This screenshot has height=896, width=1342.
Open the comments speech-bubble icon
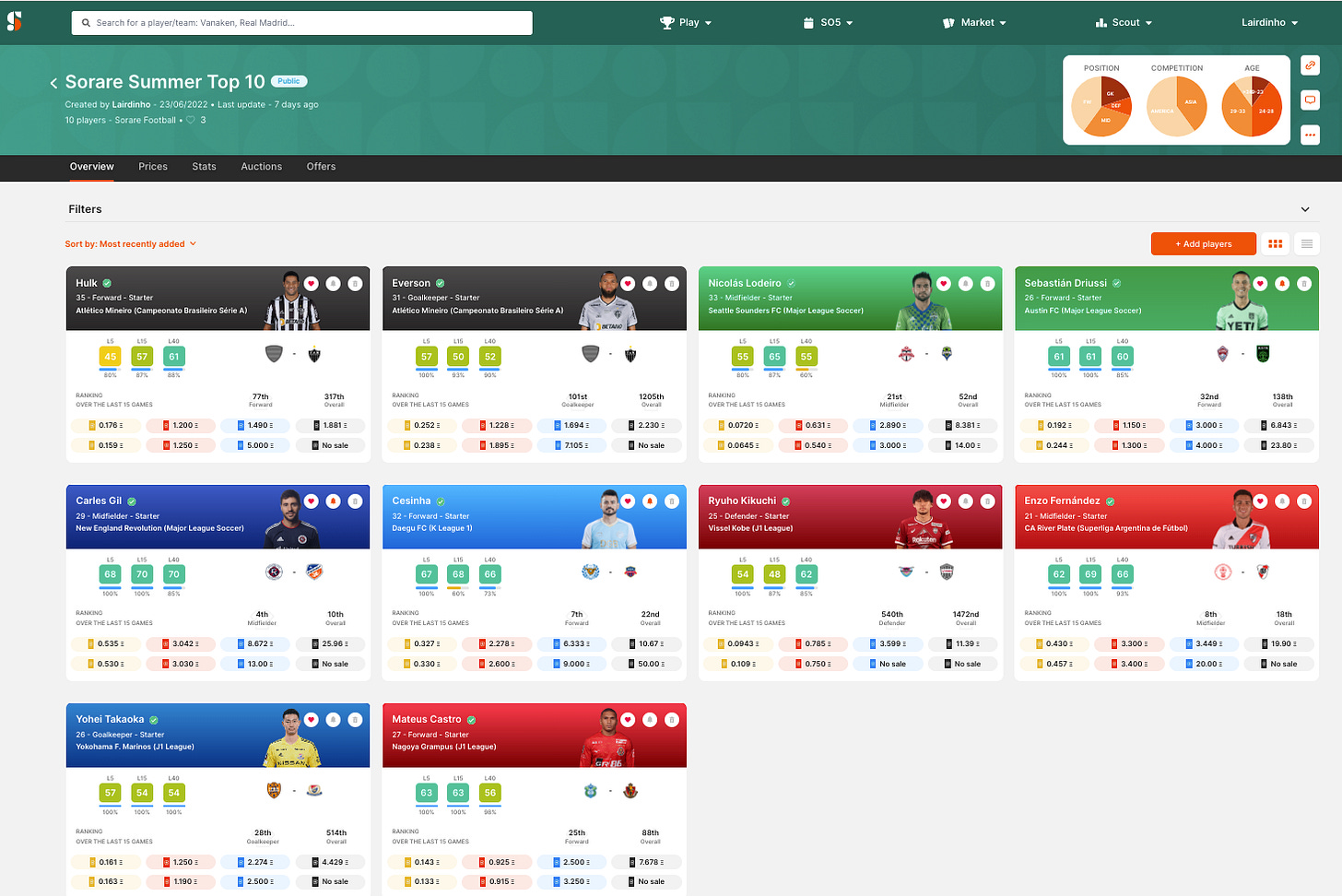click(1310, 100)
